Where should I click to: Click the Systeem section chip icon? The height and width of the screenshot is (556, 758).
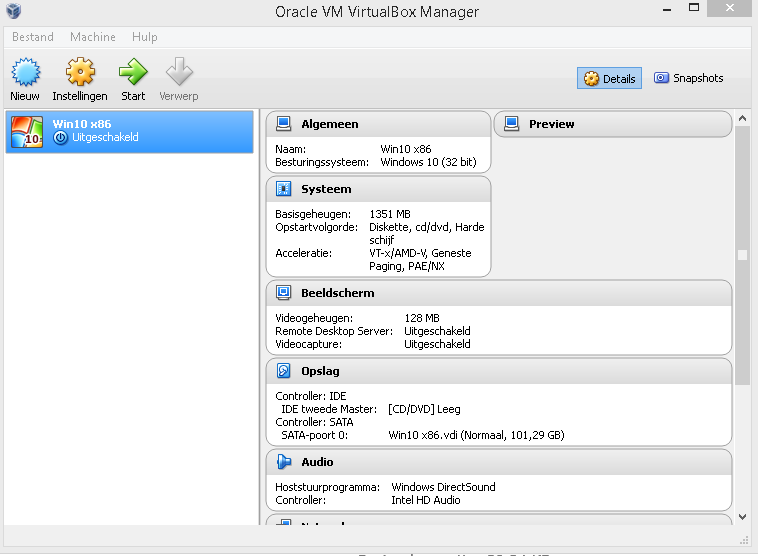point(284,189)
